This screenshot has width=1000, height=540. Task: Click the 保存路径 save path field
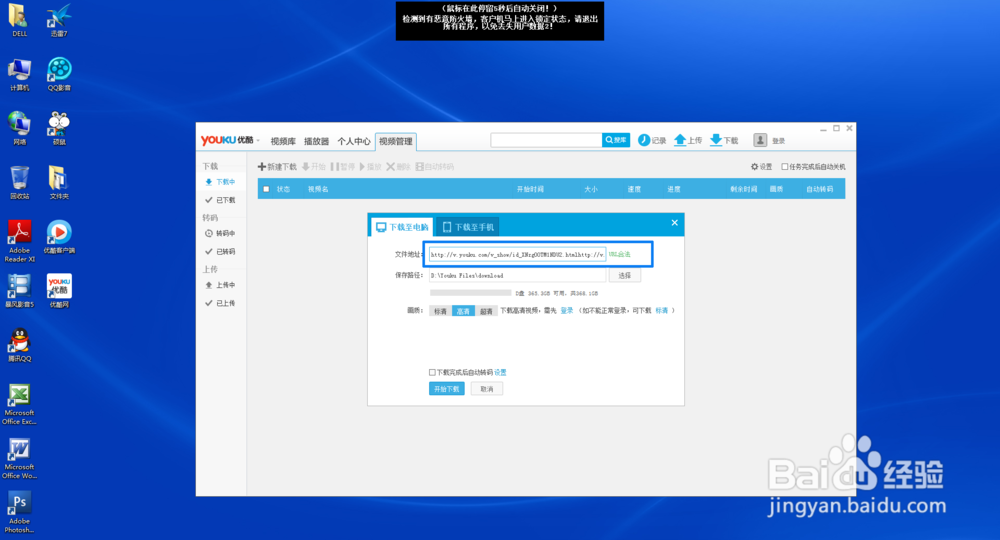point(517,275)
